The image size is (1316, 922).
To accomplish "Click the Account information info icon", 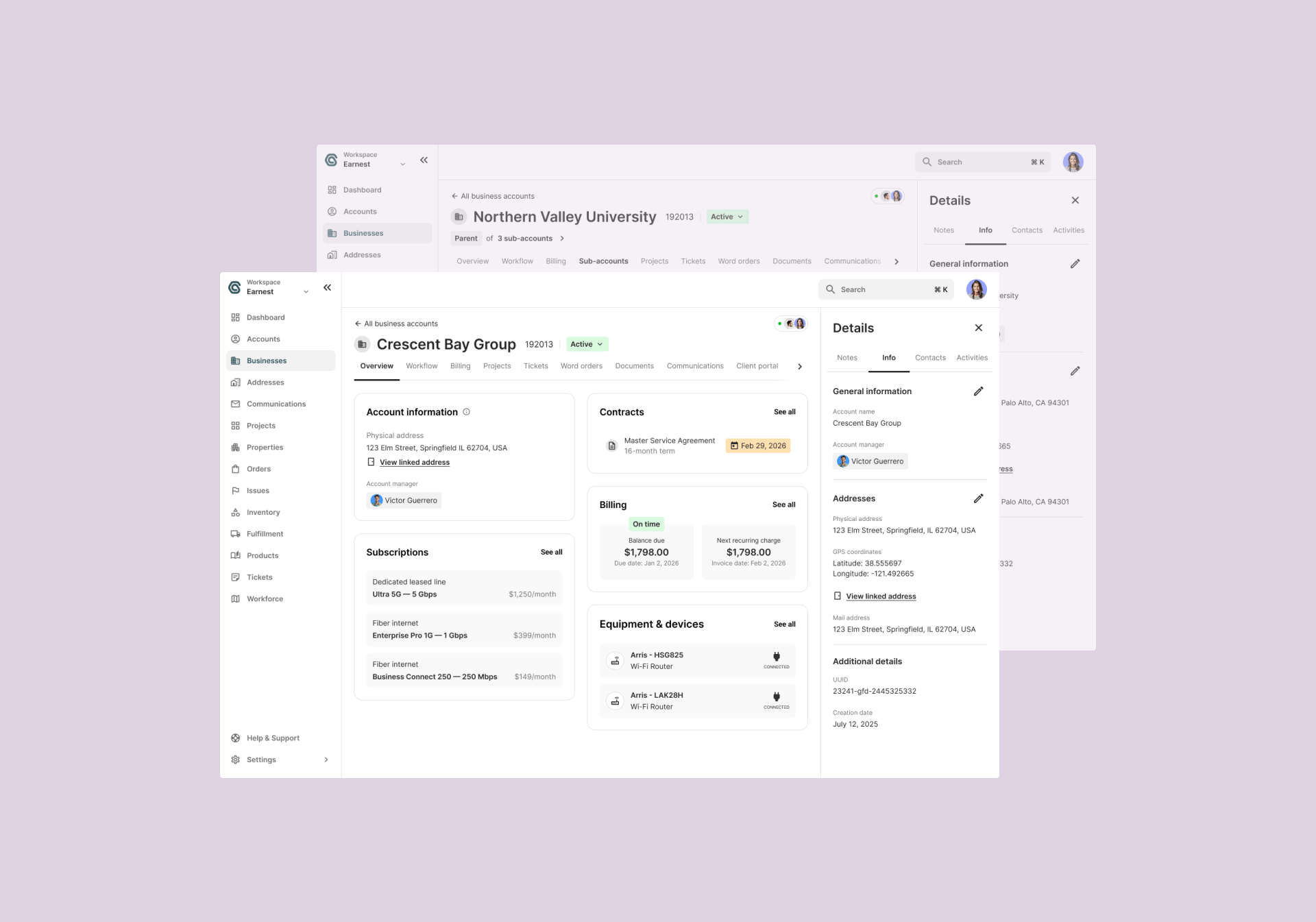I will pos(467,412).
